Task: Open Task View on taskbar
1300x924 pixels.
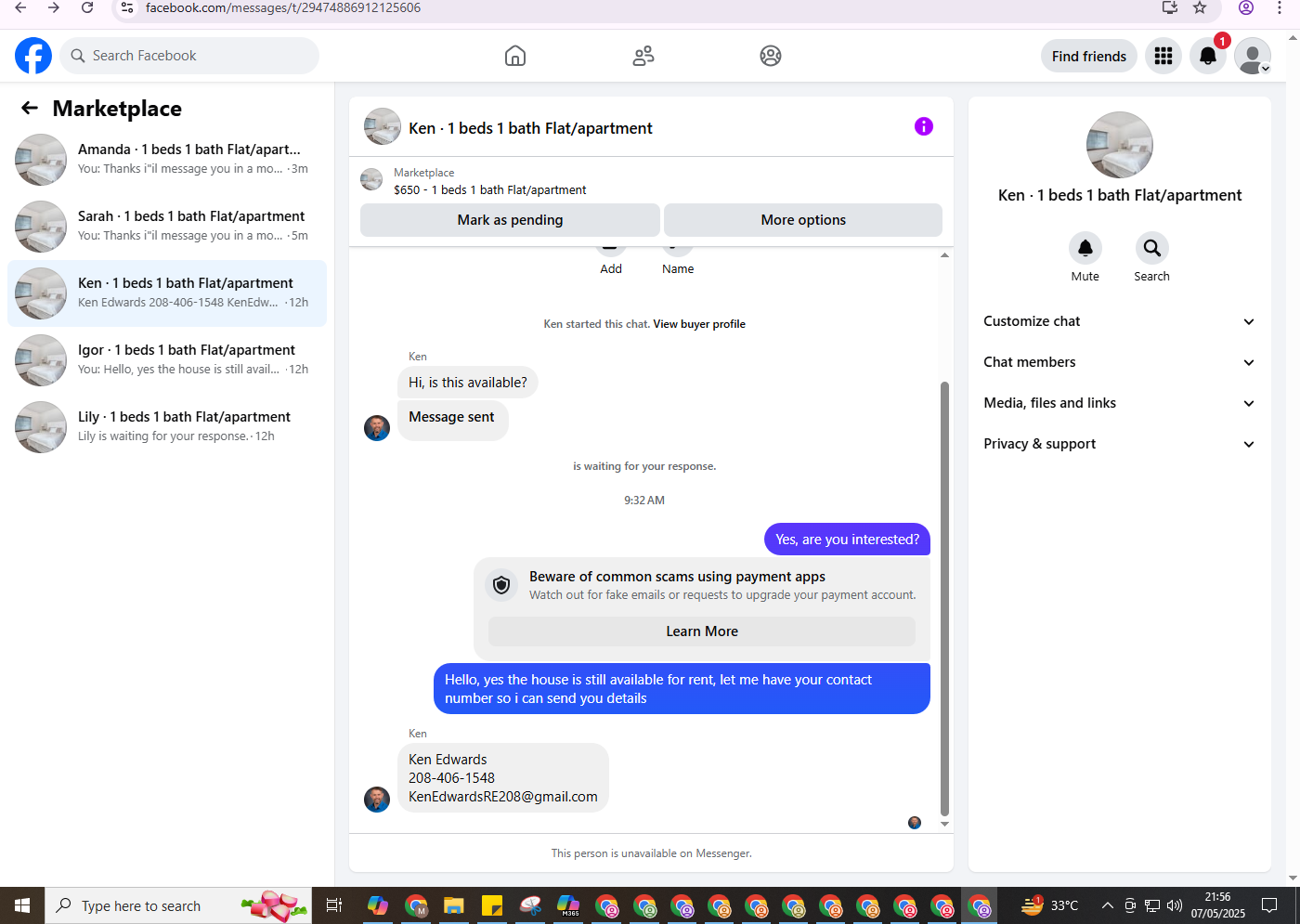Action: [x=334, y=905]
